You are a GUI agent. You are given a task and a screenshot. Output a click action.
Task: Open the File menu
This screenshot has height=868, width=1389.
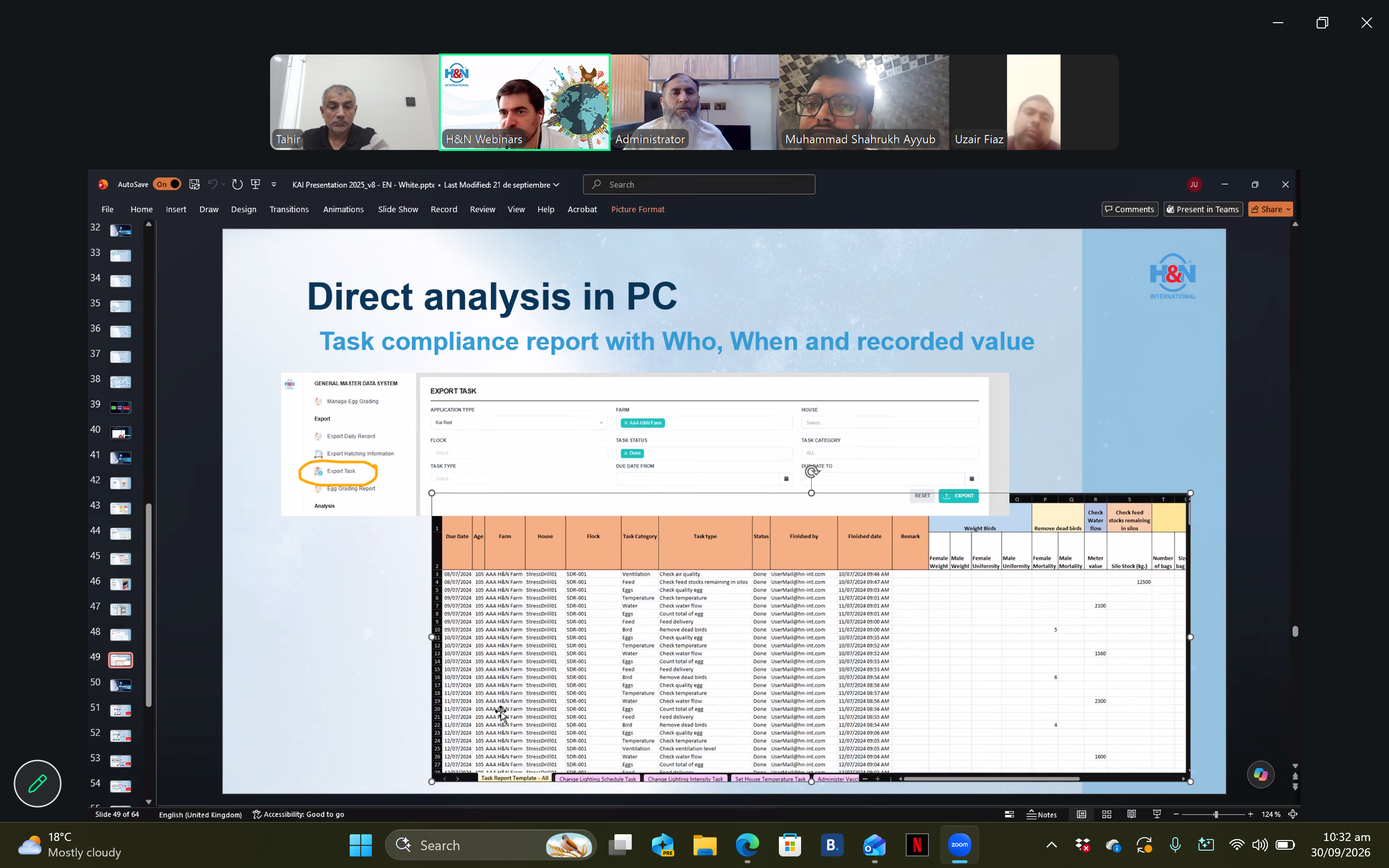point(108,209)
